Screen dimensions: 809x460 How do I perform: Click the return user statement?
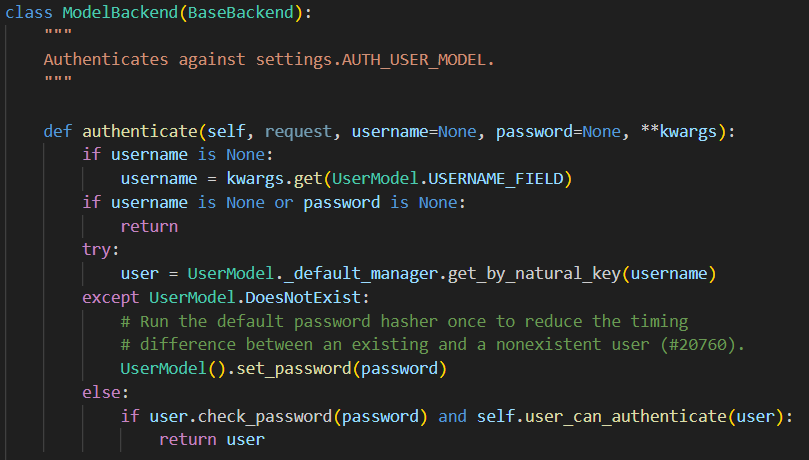(211, 440)
